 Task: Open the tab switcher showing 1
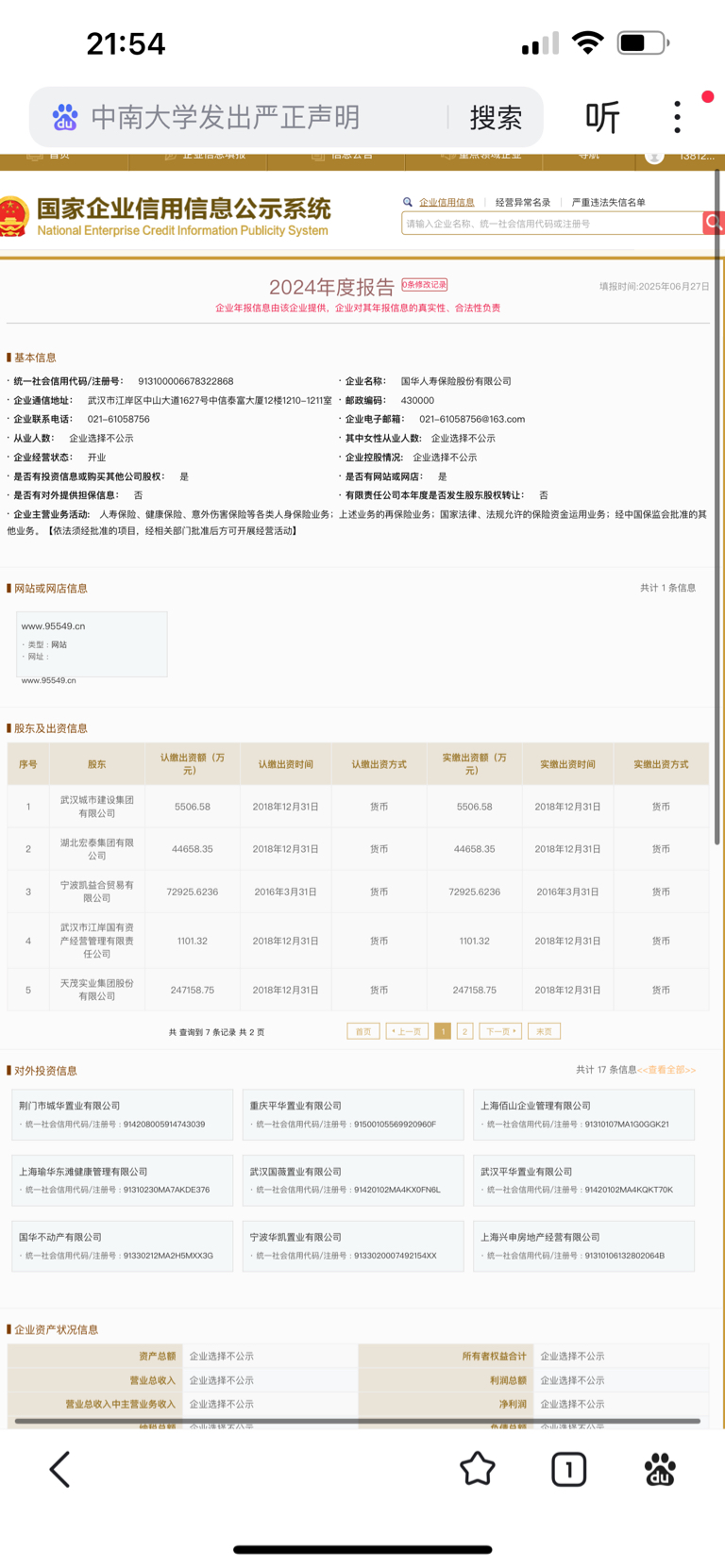[x=568, y=1469]
